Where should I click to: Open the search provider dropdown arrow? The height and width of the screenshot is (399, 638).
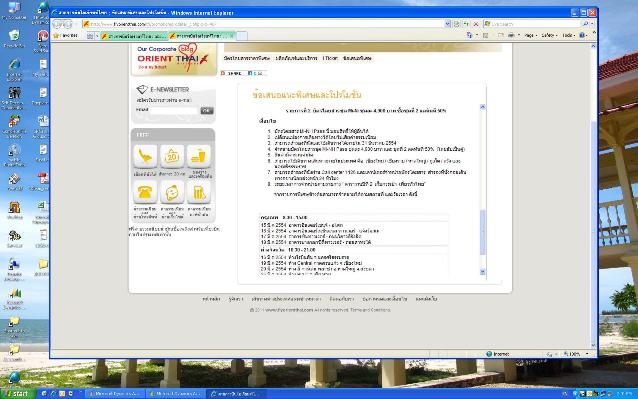click(592, 24)
